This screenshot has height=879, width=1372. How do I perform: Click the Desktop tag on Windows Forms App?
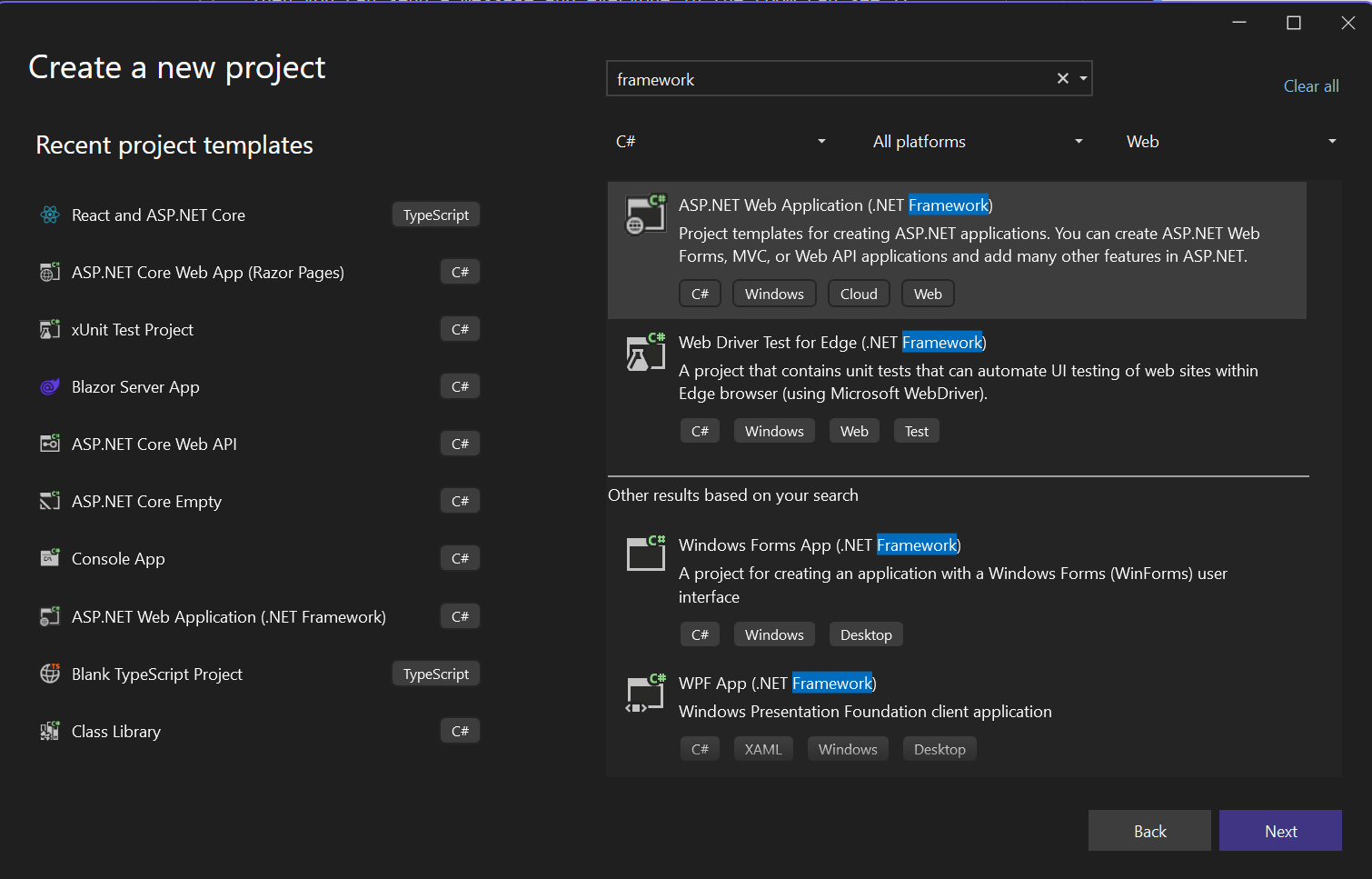[x=866, y=635]
